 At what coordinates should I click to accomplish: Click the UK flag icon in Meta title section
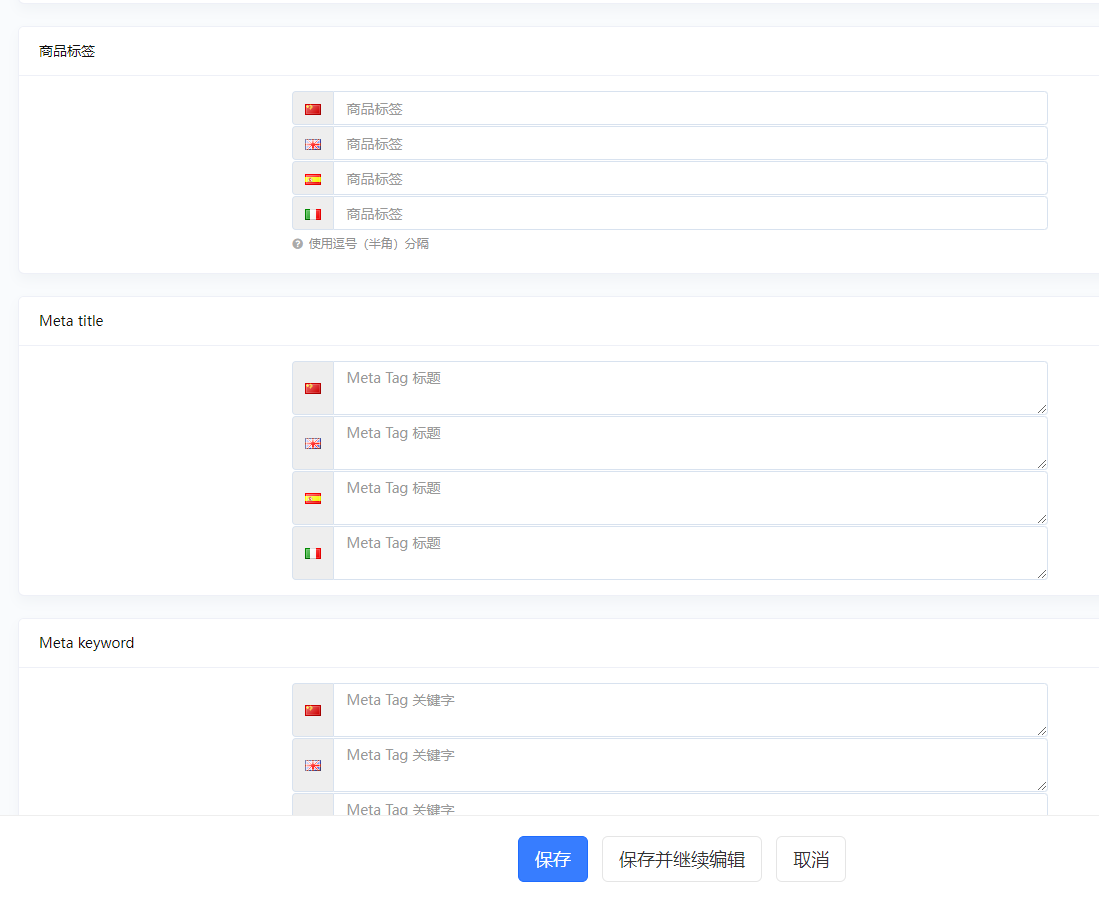point(313,444)
